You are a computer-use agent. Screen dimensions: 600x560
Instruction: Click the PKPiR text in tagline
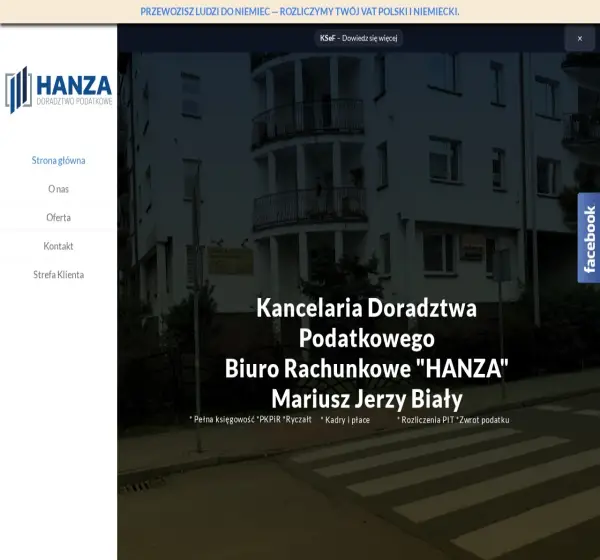click(x=269, y=420)
